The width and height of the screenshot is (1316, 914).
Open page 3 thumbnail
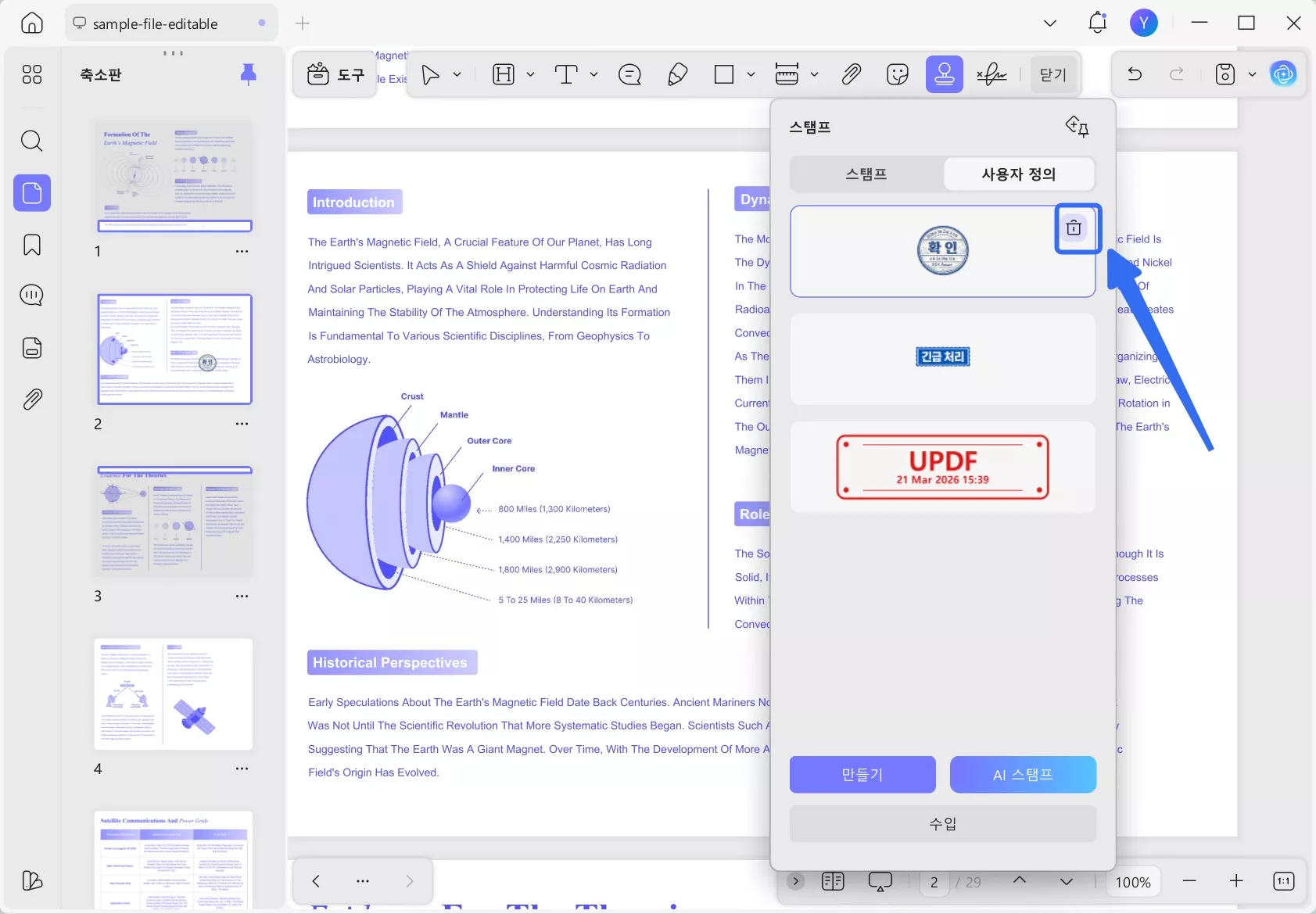pyautogui.click(x=174, y=522)
